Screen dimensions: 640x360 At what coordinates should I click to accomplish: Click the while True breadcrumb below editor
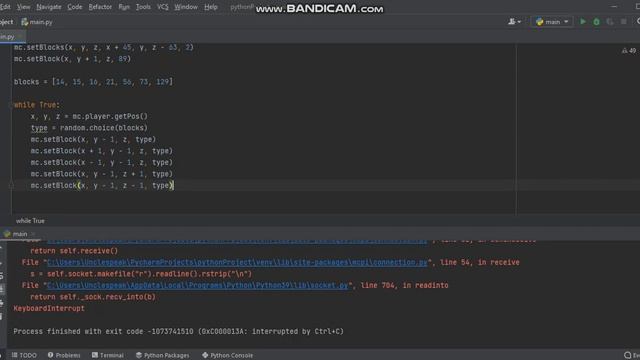pyautogui.click(x=30, y=221)
